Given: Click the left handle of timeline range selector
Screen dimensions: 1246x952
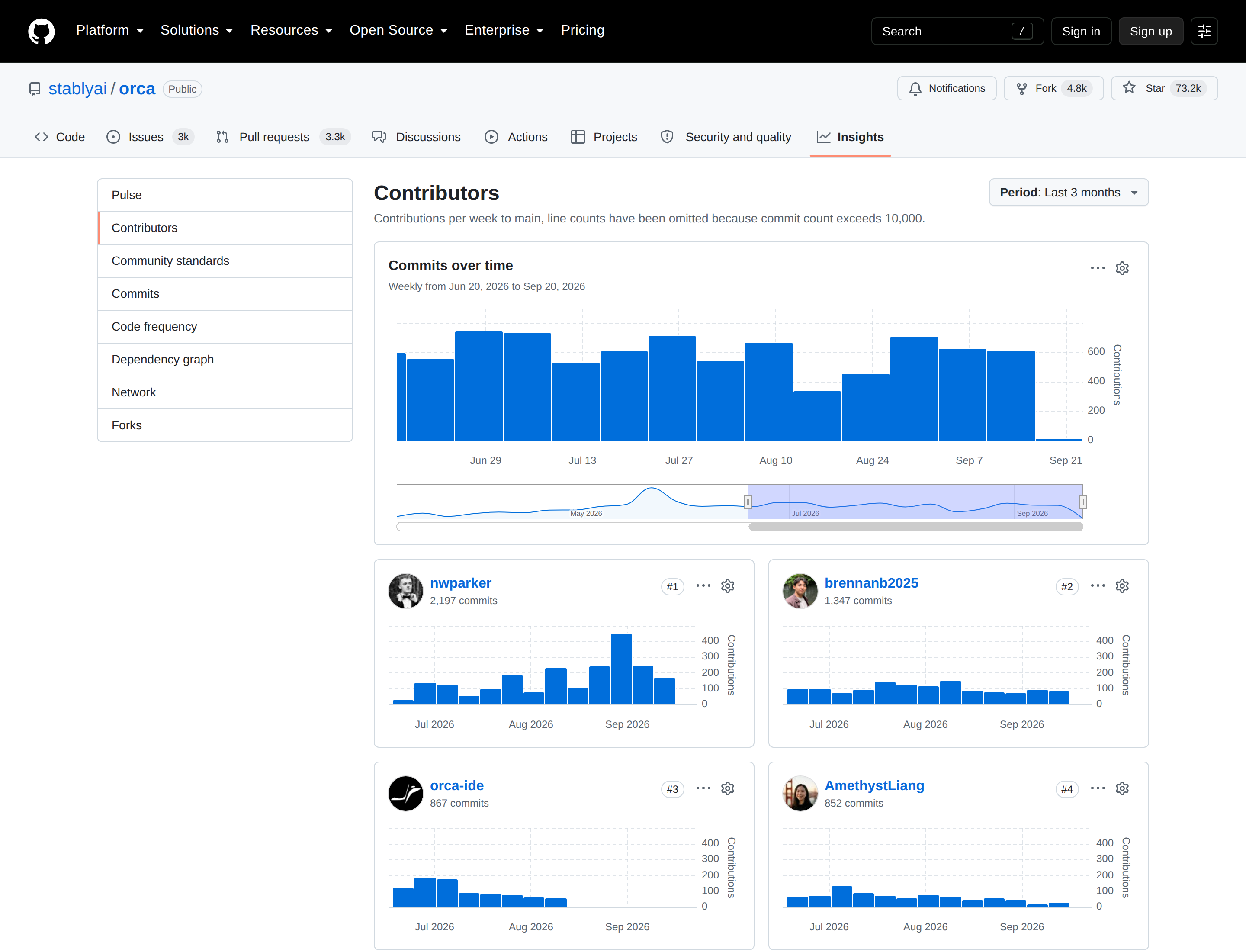Looking at the screenshot, I should tap(748, 502).
